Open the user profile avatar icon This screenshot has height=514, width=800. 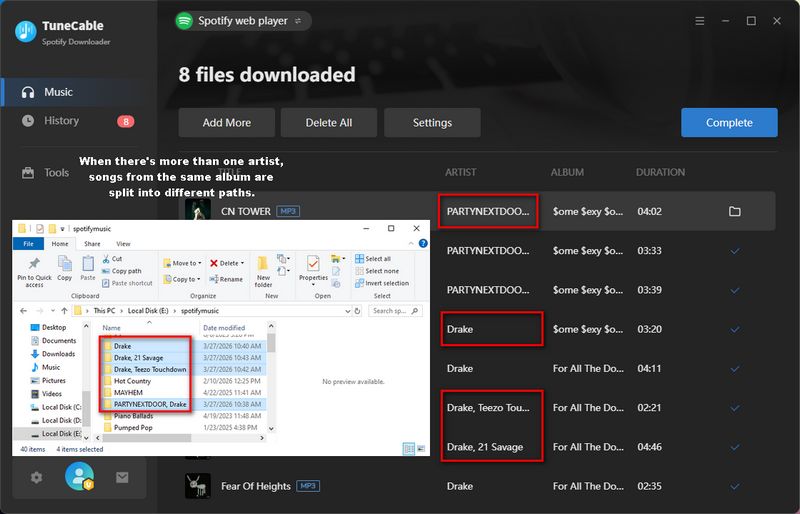coord(79,477)
